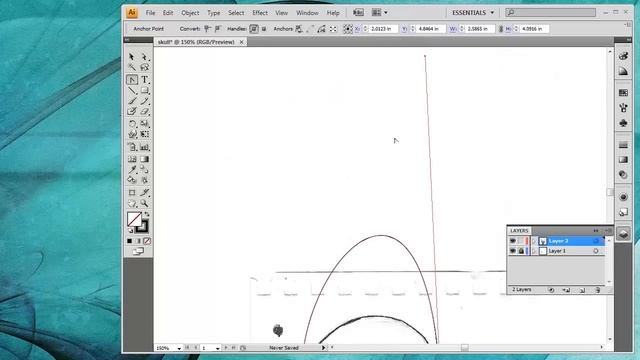The width and height of the screenshot is (640, 360).
Task: Toggle lock column for Layer 2
Action: click(x=521, y=241)
